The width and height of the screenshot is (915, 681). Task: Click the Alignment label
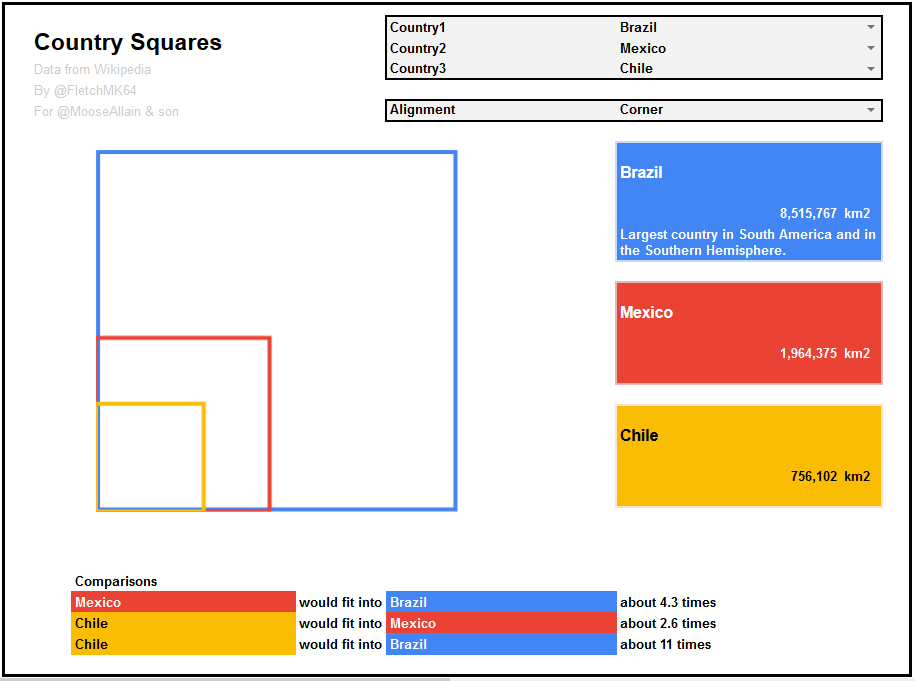coord(422,110)
